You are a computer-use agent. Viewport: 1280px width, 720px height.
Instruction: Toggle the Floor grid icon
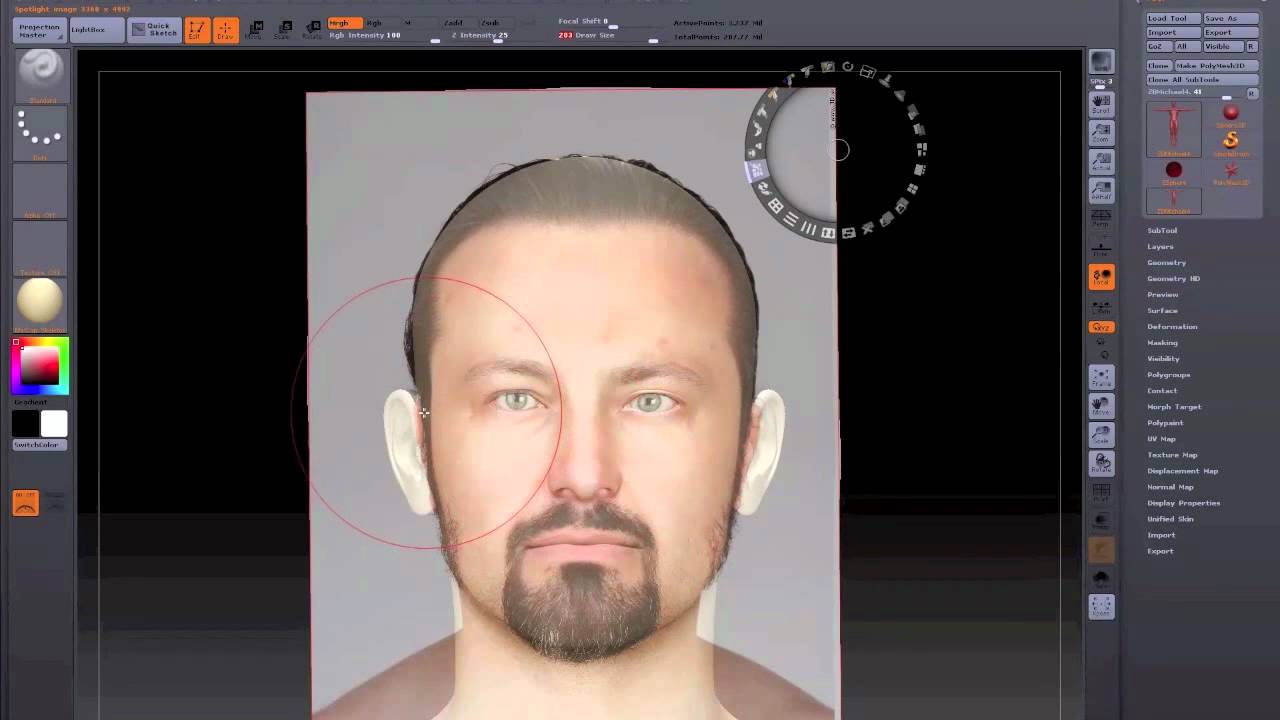(x=1101, y=248)
